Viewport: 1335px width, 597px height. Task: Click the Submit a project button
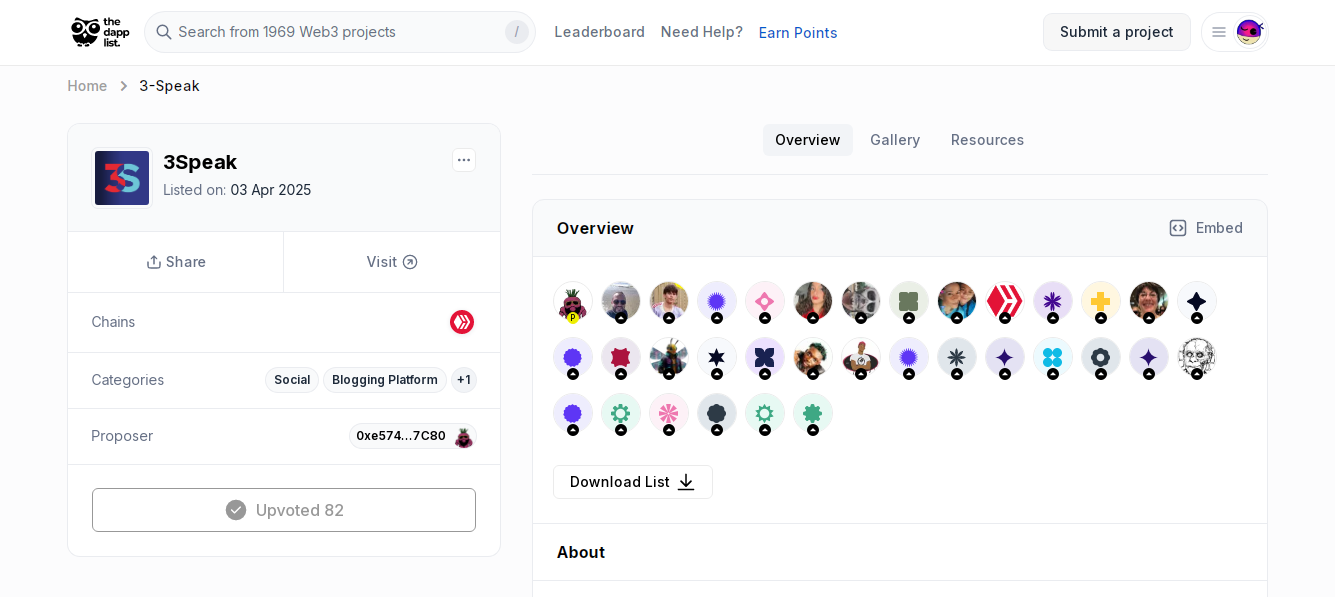pos(1117,32)
